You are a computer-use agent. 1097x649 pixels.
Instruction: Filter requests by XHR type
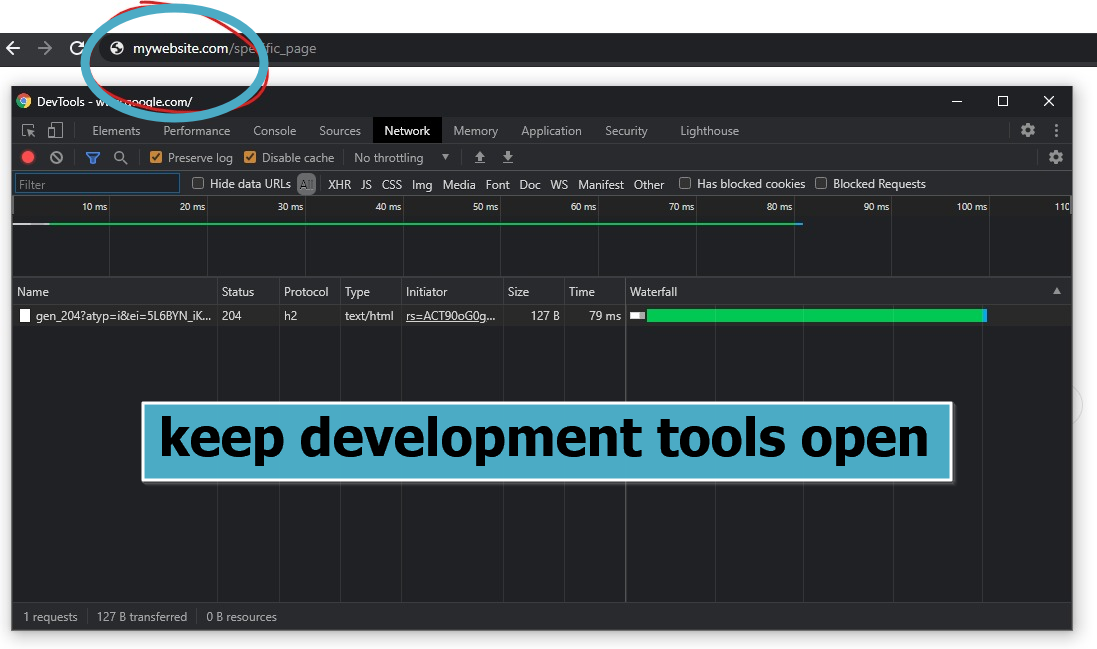point(339,184)
